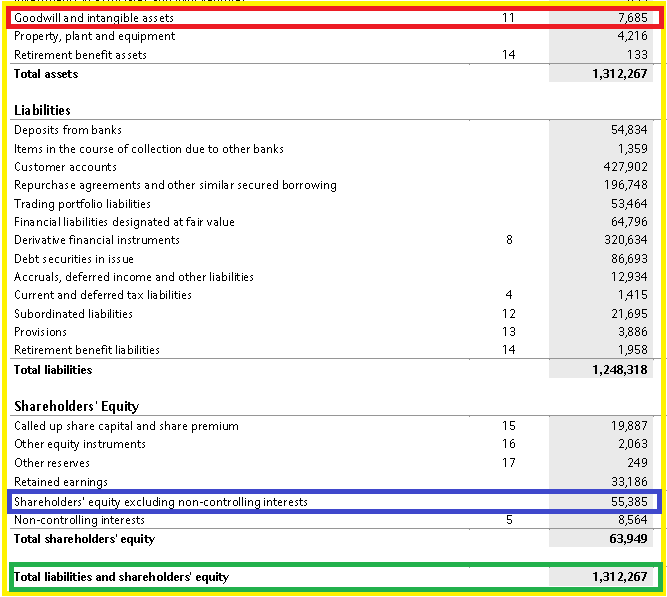Click the Retirement benefit assets value 133
Screen dimensions: 667x597
[x=637, y=55]
